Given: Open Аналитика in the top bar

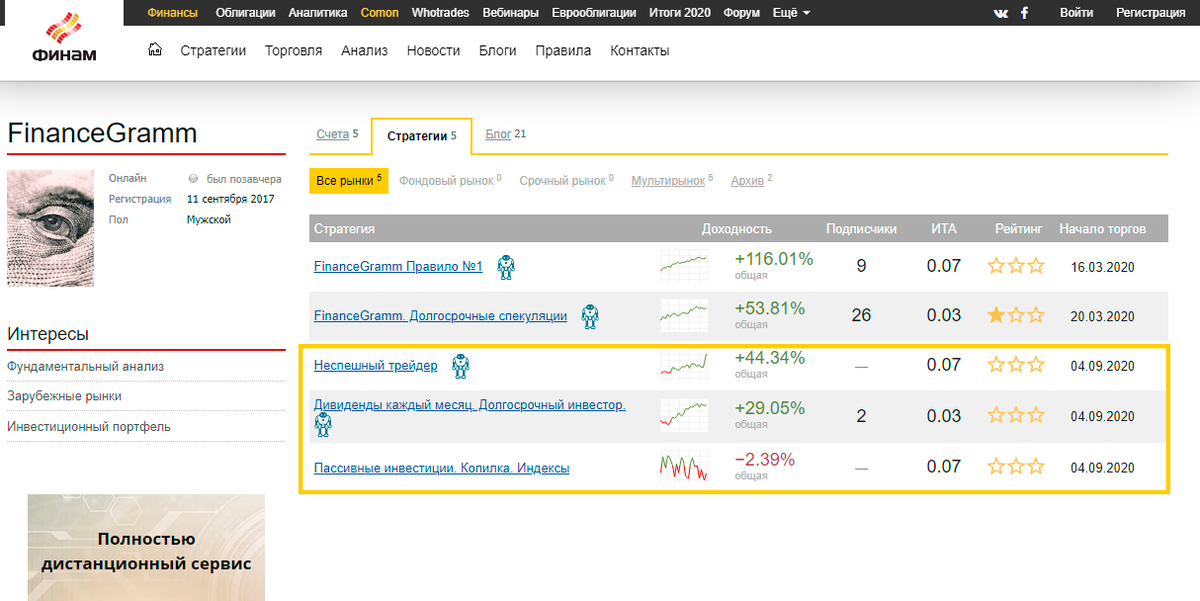Looking at the screenshot, I should point(318,13).
